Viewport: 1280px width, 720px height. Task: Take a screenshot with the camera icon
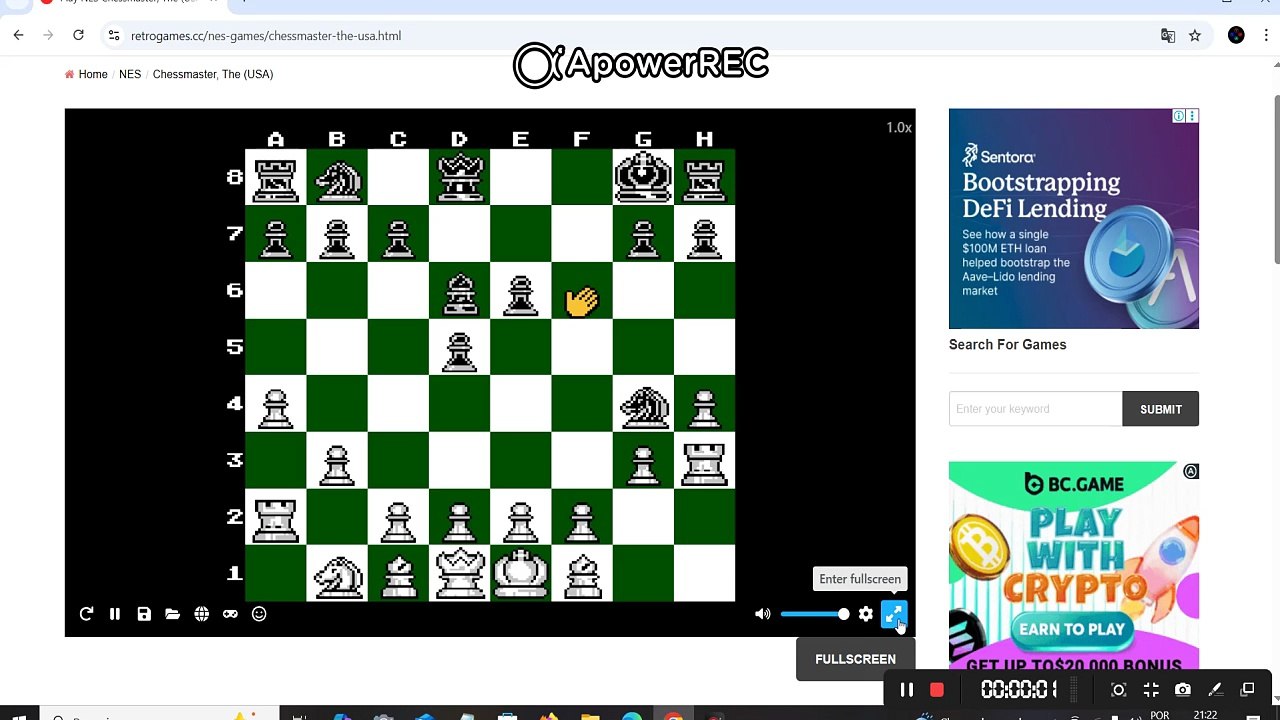(1183, 690)
